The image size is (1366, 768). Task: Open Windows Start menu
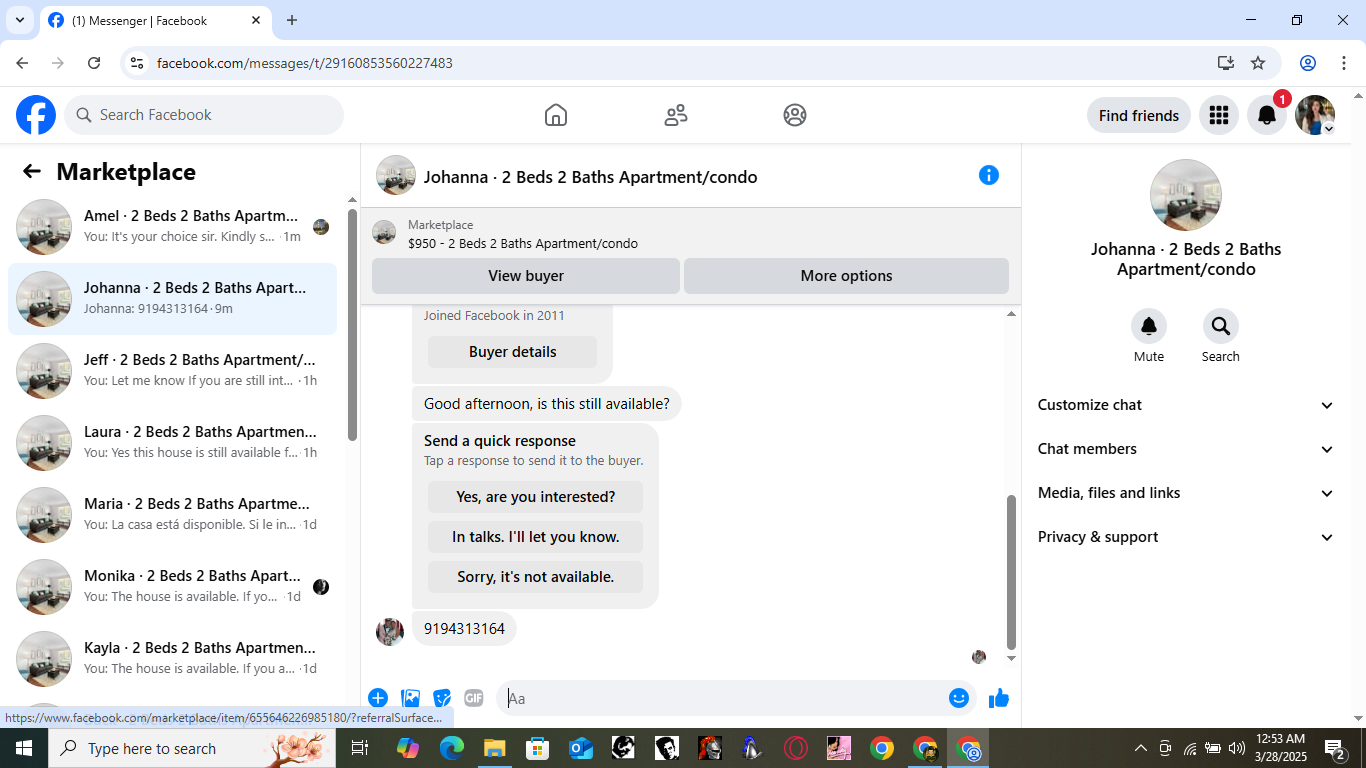(x=24, y=748)
